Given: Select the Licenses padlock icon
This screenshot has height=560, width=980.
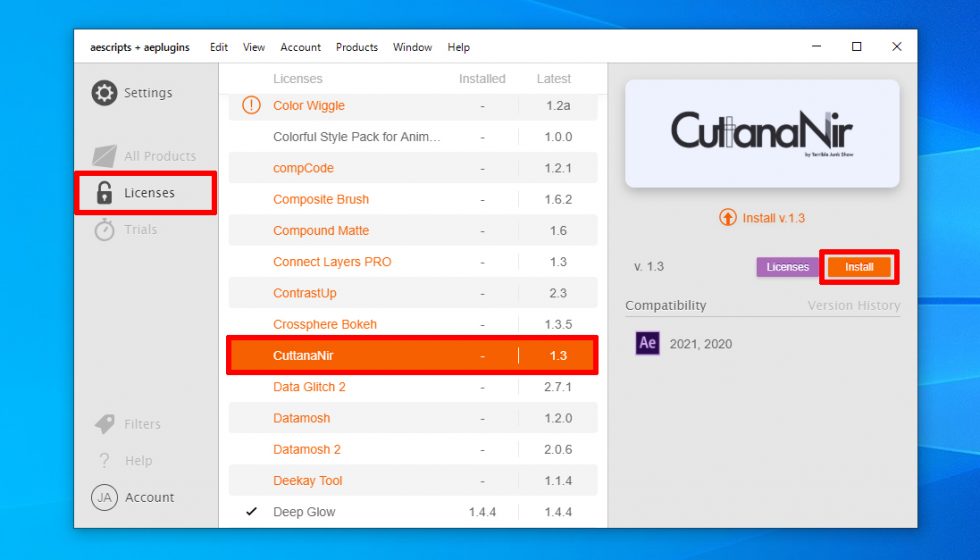Looking at the screenshot, I should click(x=104, y=192).
